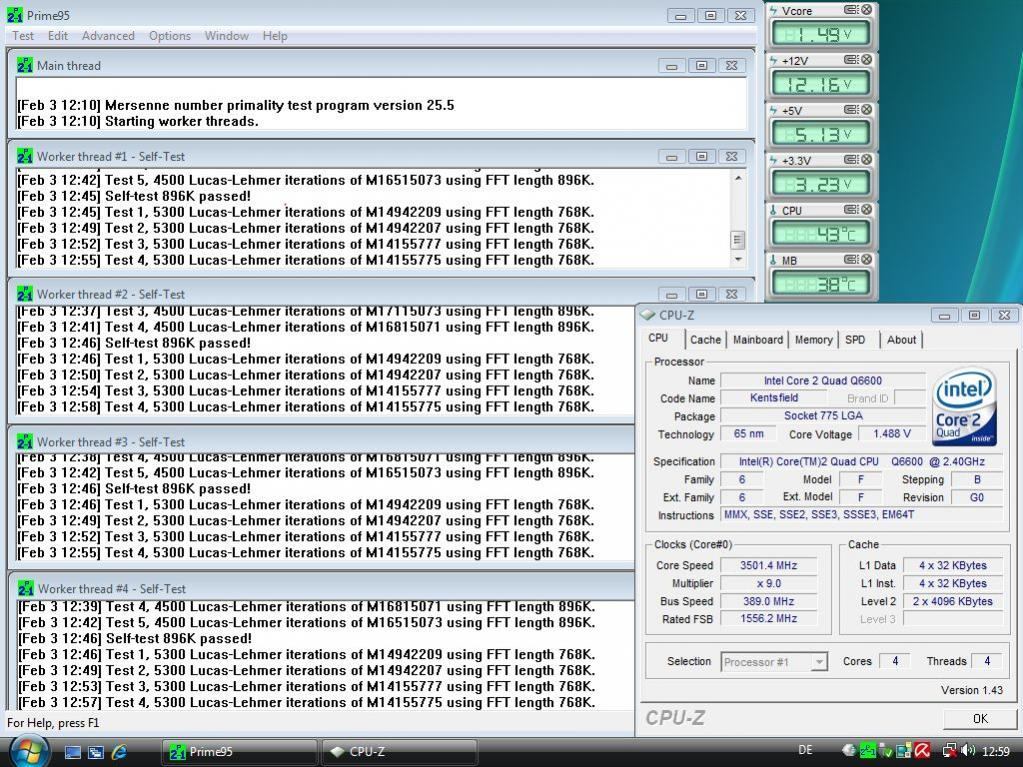Open settings icon on the CPU temperature widget
This screenshot has width=1023, height=767.
851,210
